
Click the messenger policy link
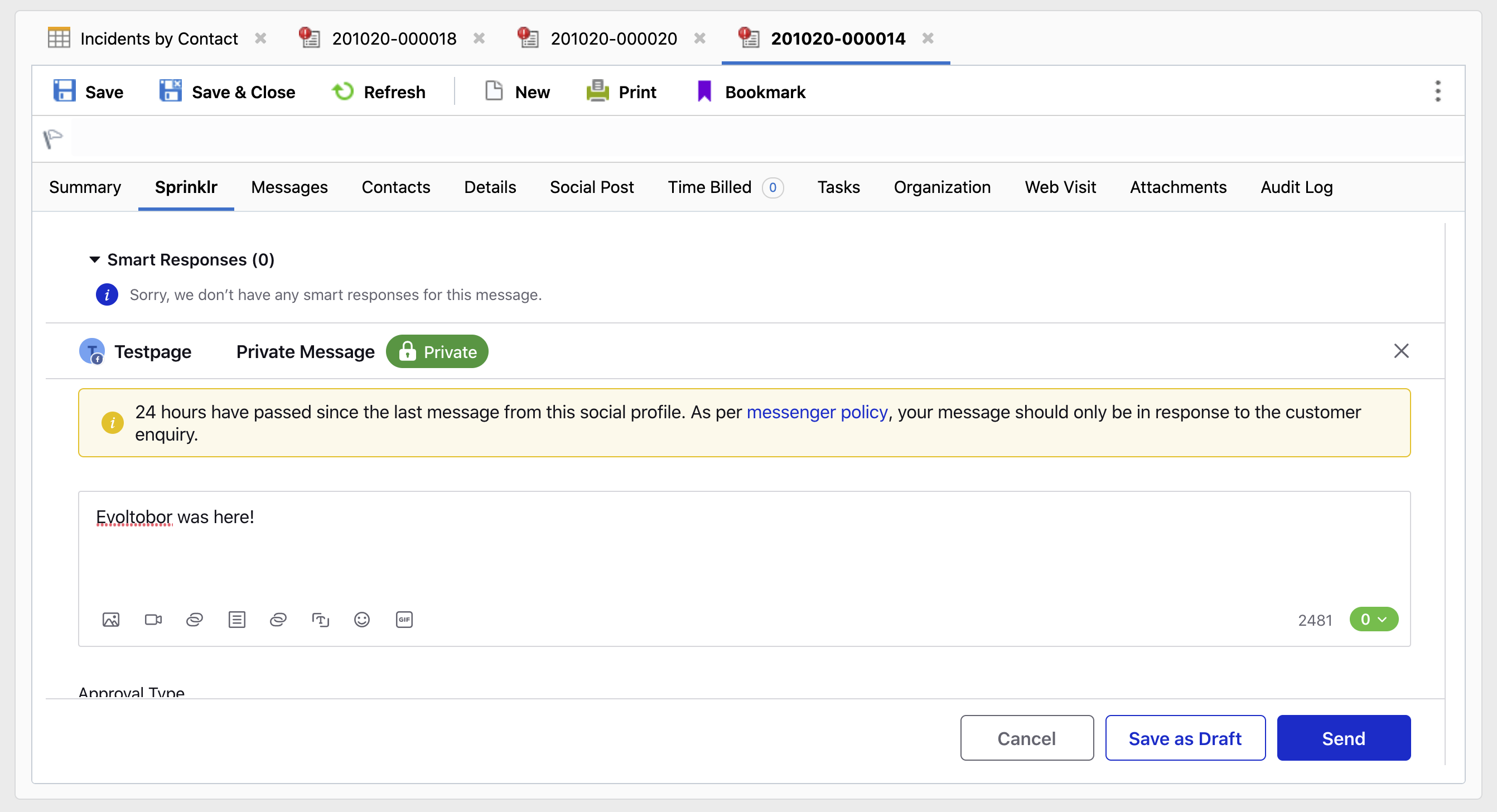(819, 412)
